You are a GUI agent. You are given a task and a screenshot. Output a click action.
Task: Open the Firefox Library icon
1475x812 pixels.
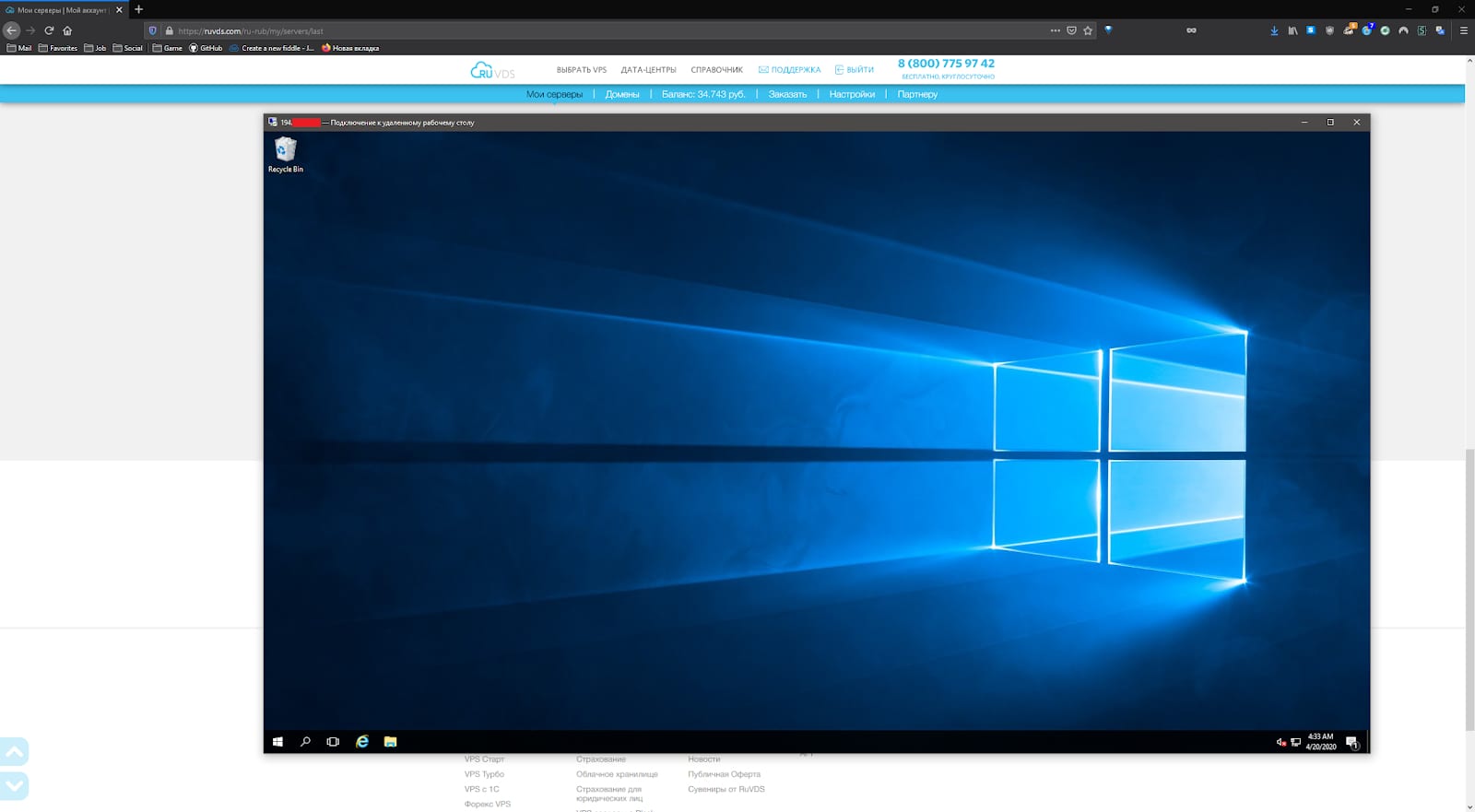tap(1292, 30)
